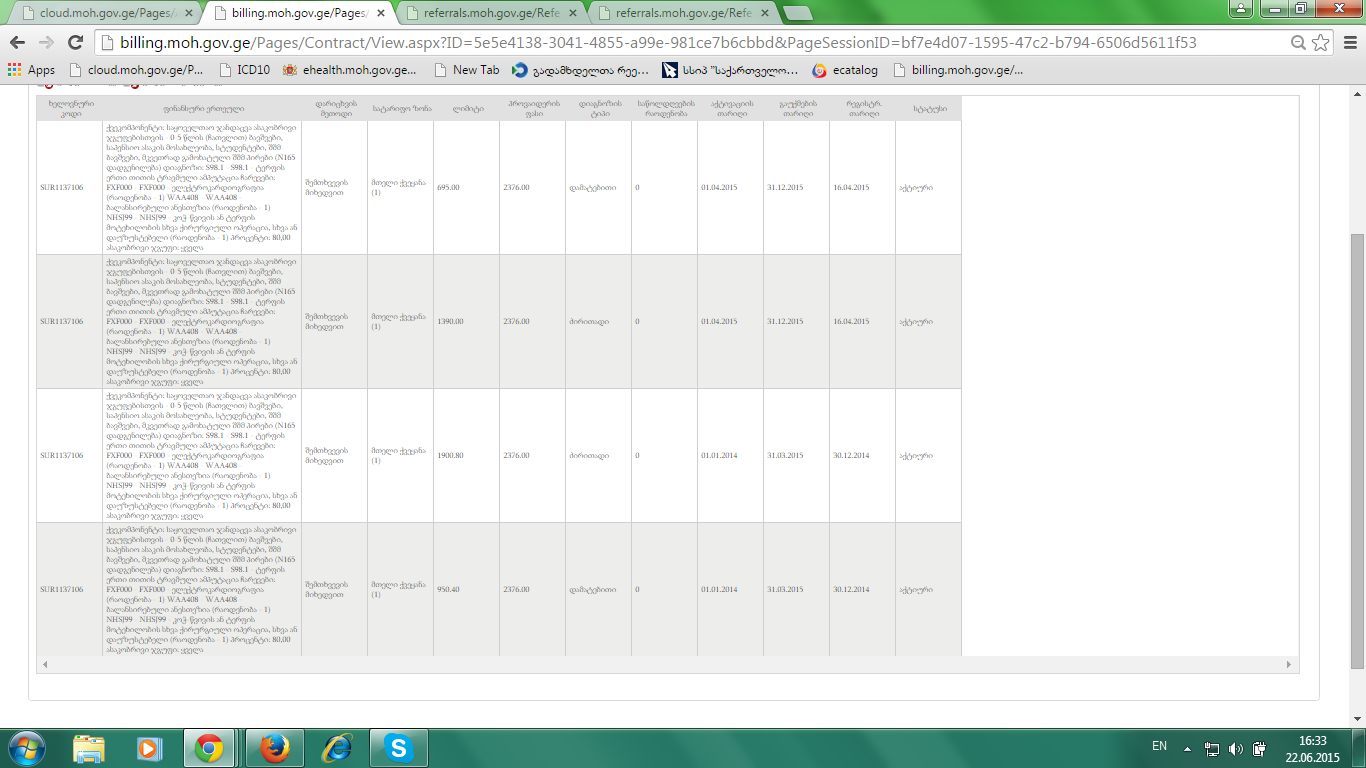Click the browser Reload button
The image size is (1366, 768).
(75, 43)
